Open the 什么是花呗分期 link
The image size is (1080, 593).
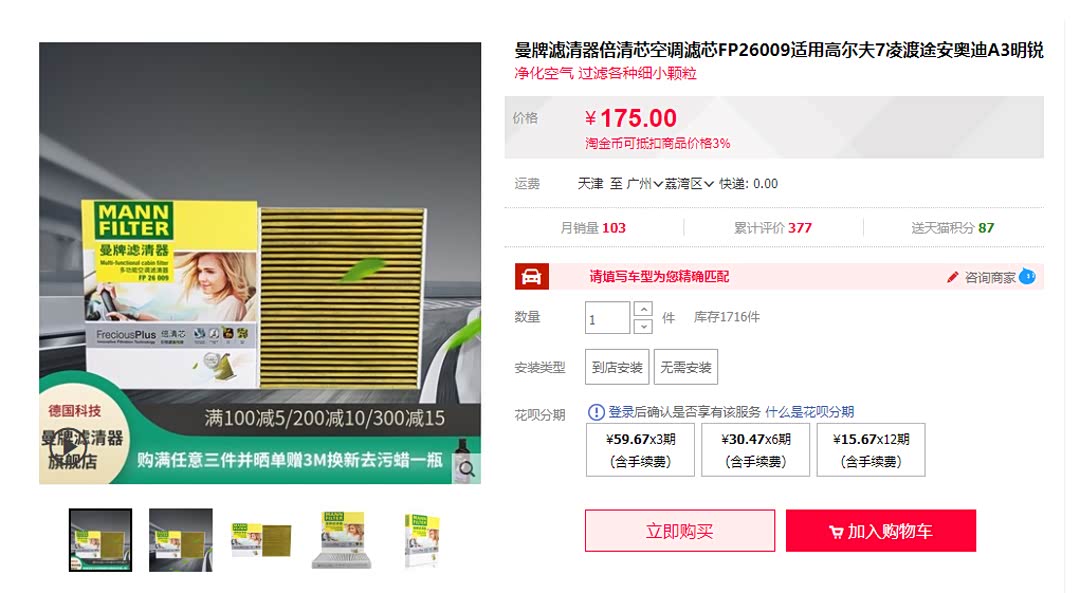coord(809,412)
